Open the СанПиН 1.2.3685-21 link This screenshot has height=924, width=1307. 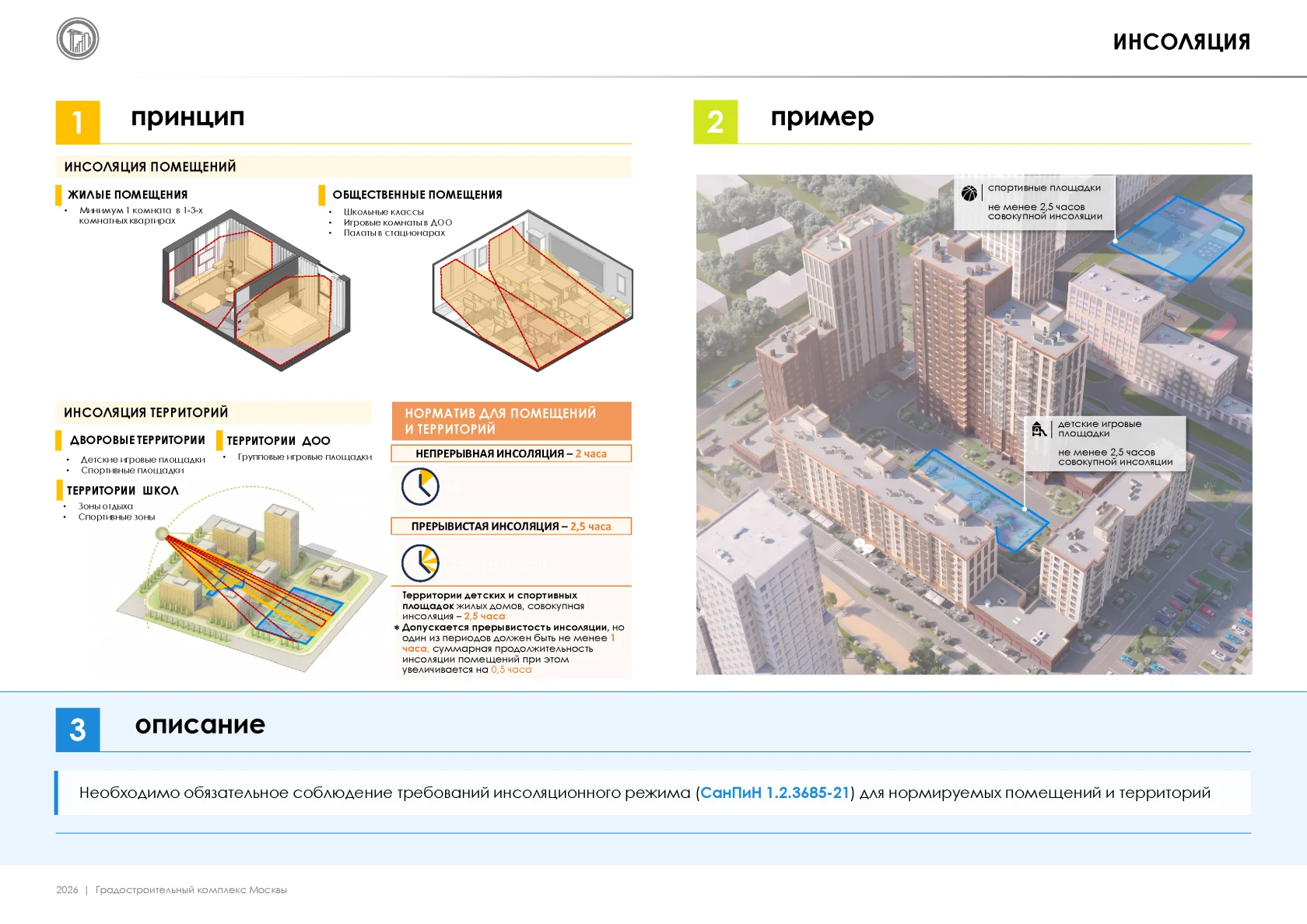click(x=775, y=793)
